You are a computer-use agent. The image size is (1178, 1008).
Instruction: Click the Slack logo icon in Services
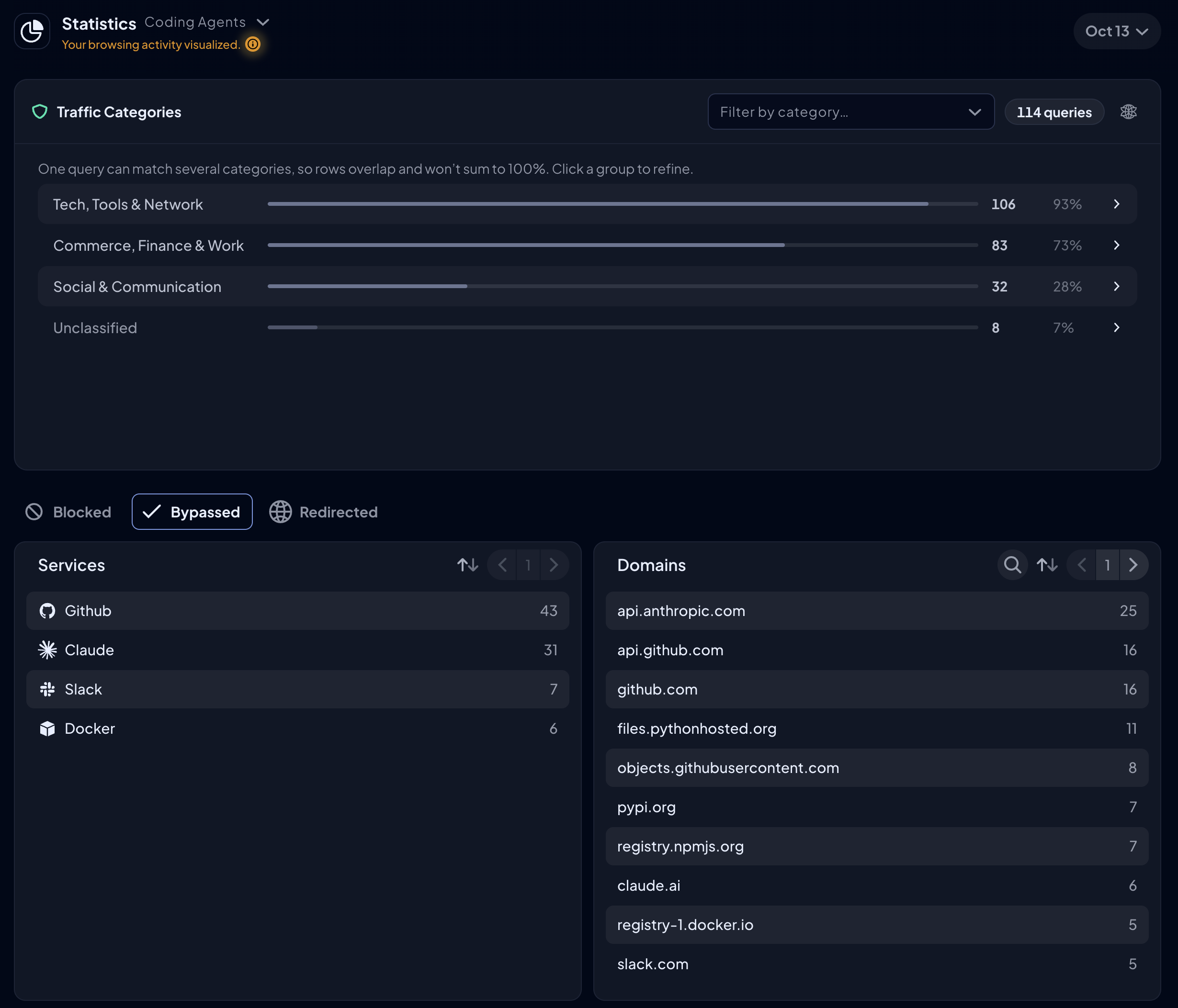[x=48, y=689]
